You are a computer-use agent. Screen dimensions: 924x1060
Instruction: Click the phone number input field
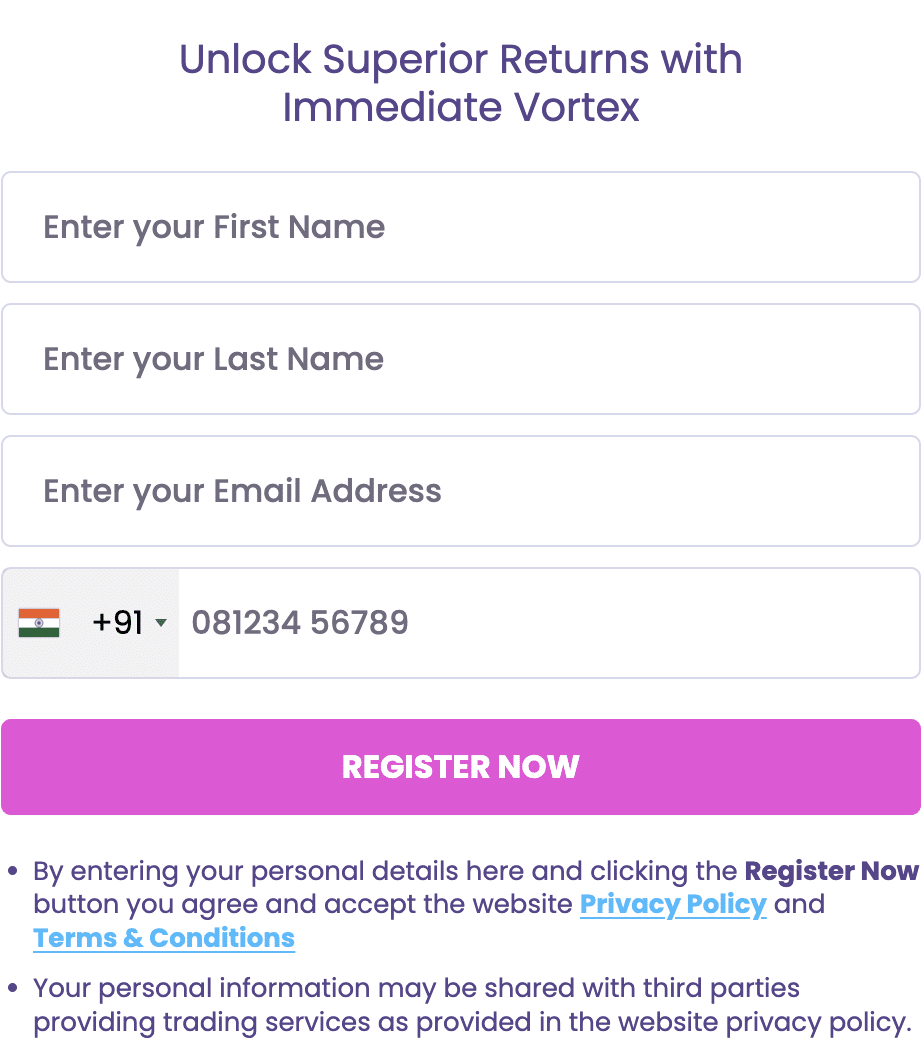point(549,623)
